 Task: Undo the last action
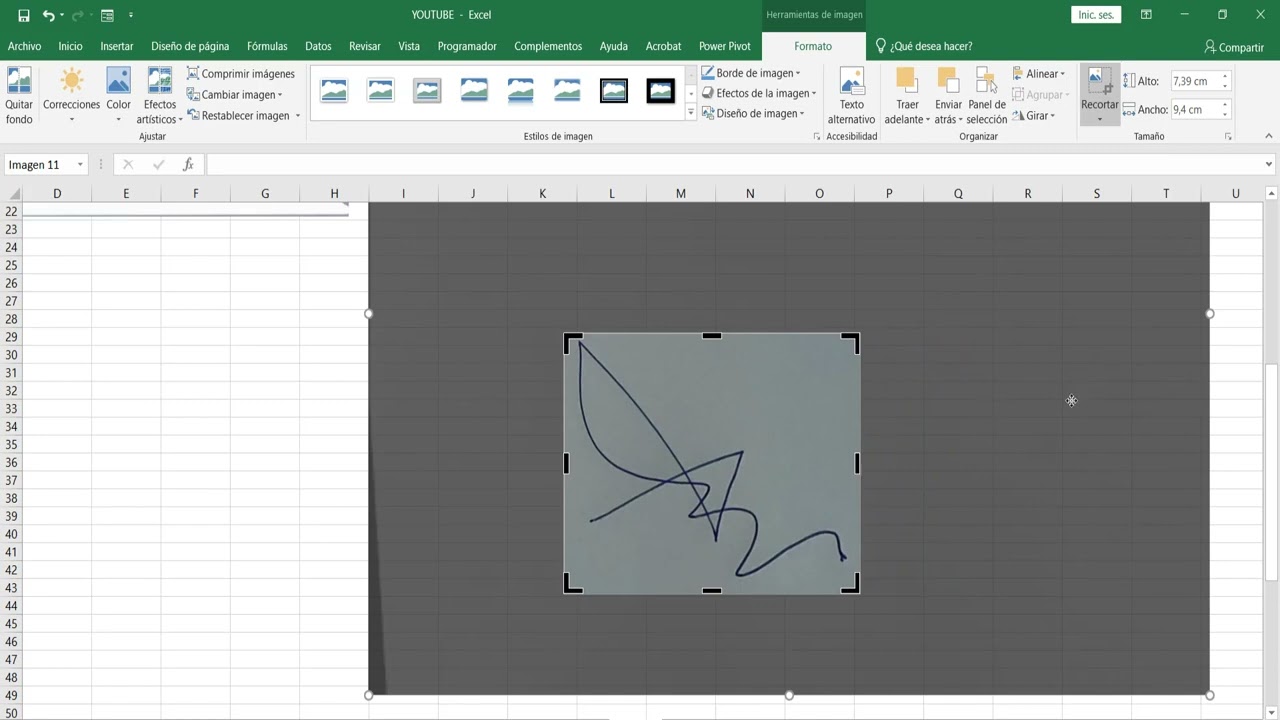(x=48, y=15)
